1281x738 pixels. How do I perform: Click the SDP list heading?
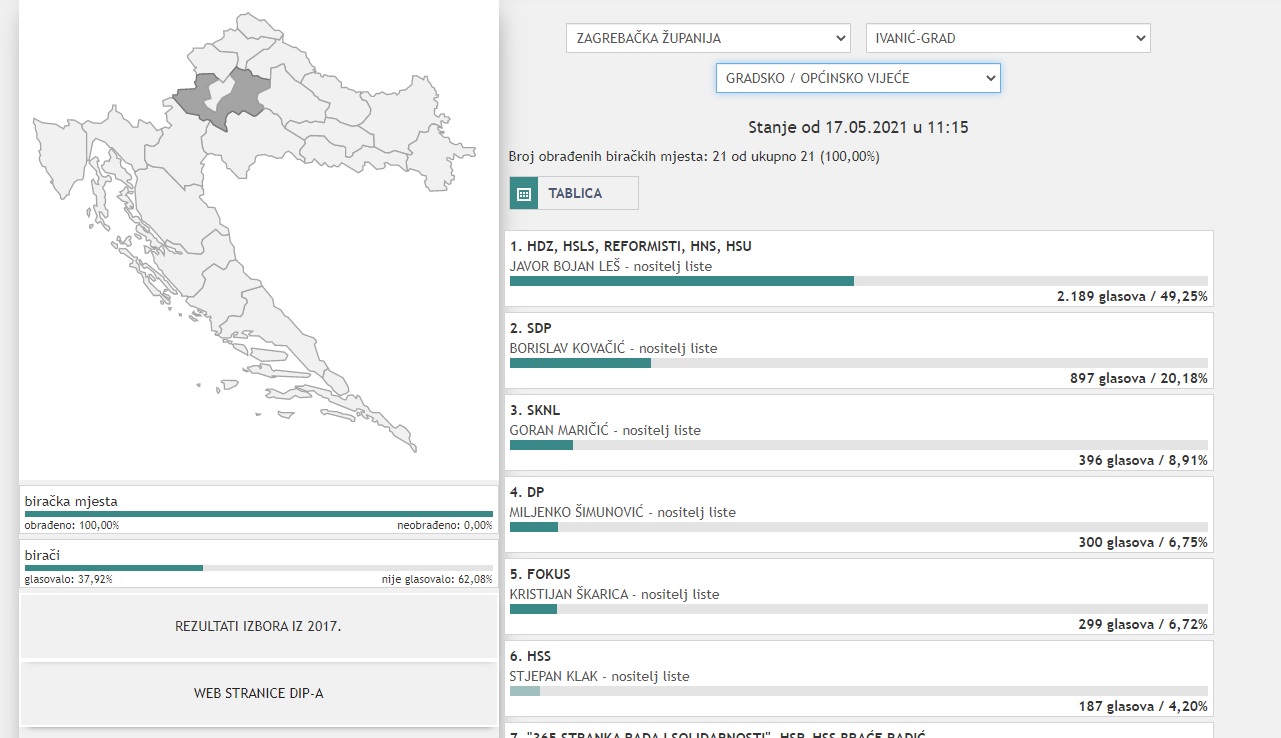(530, 328)
